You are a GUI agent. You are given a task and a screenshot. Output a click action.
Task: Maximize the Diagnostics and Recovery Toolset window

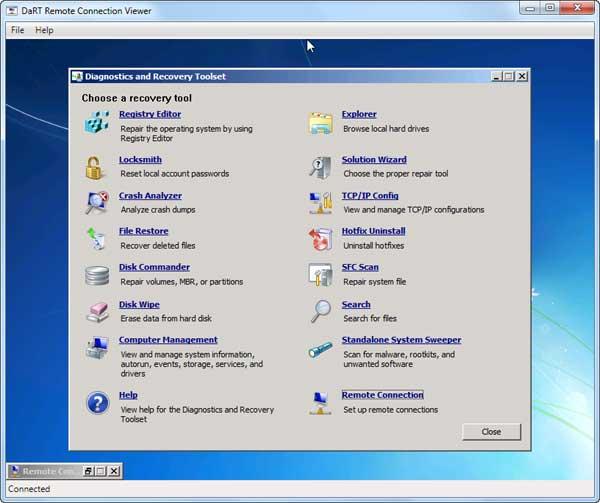click(x=509, y=77)
